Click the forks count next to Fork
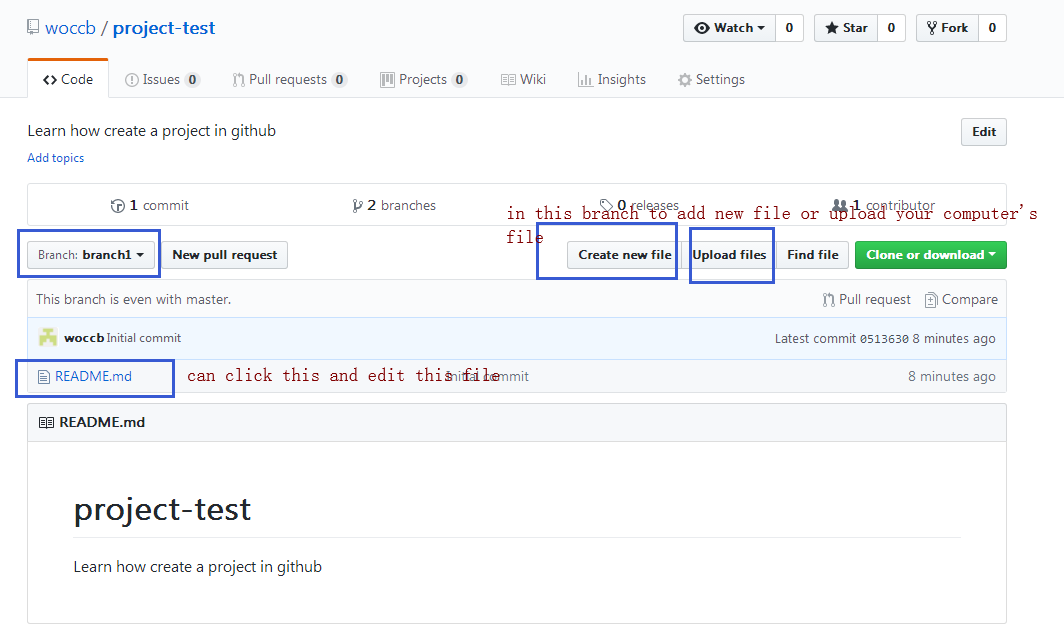 [x=992, y=28]
